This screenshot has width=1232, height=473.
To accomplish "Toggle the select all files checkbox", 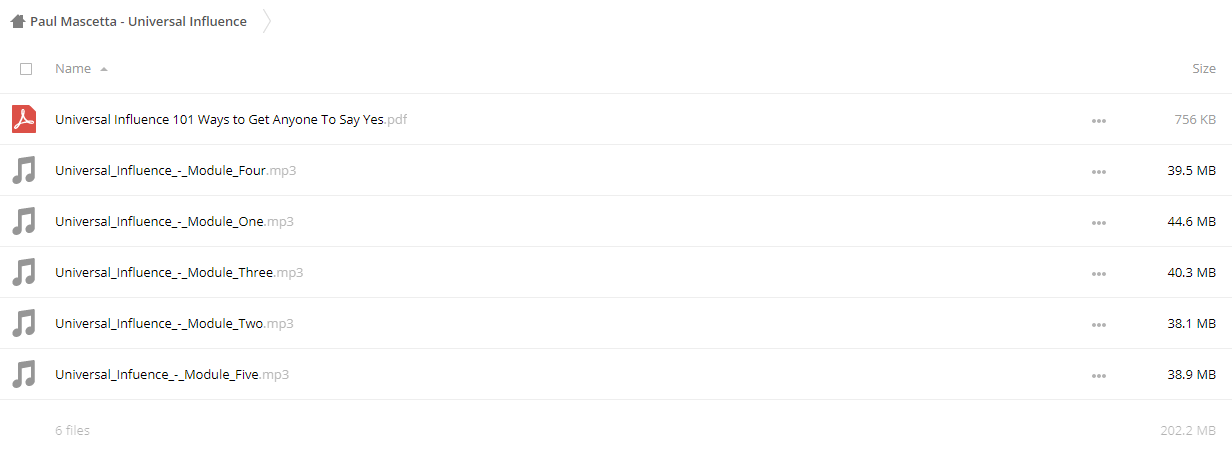I will 26,69.
